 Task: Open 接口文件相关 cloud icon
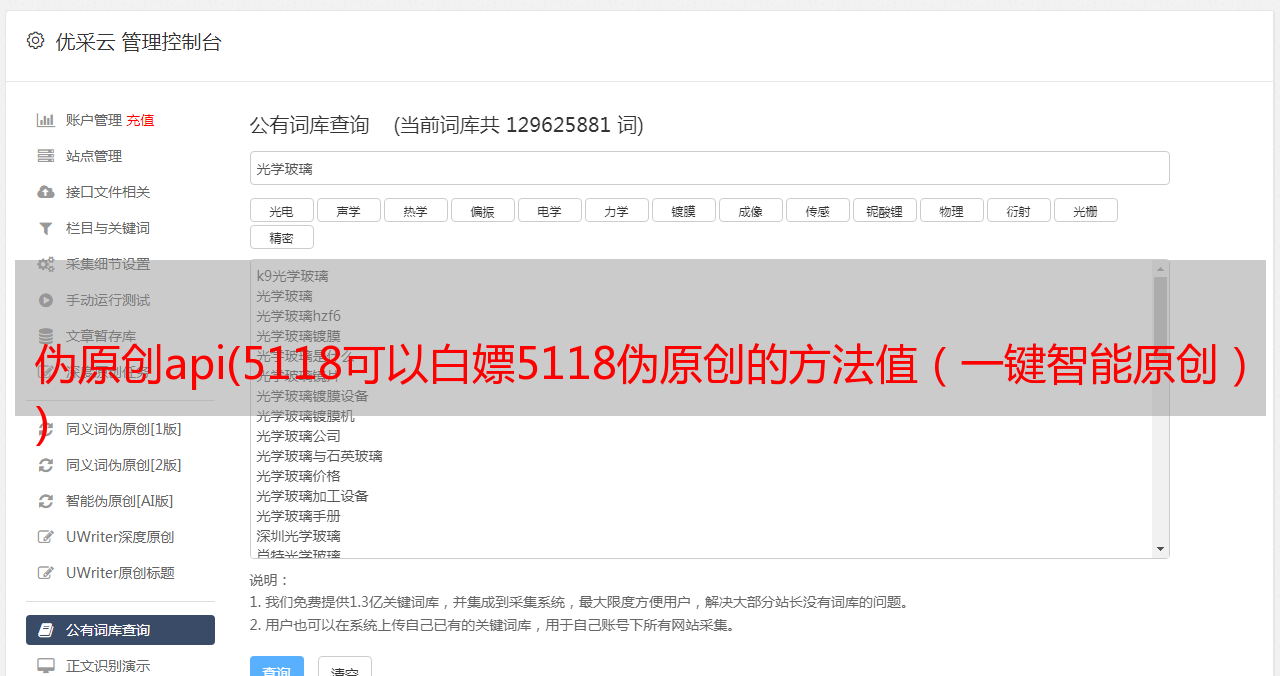pos(46,192)
